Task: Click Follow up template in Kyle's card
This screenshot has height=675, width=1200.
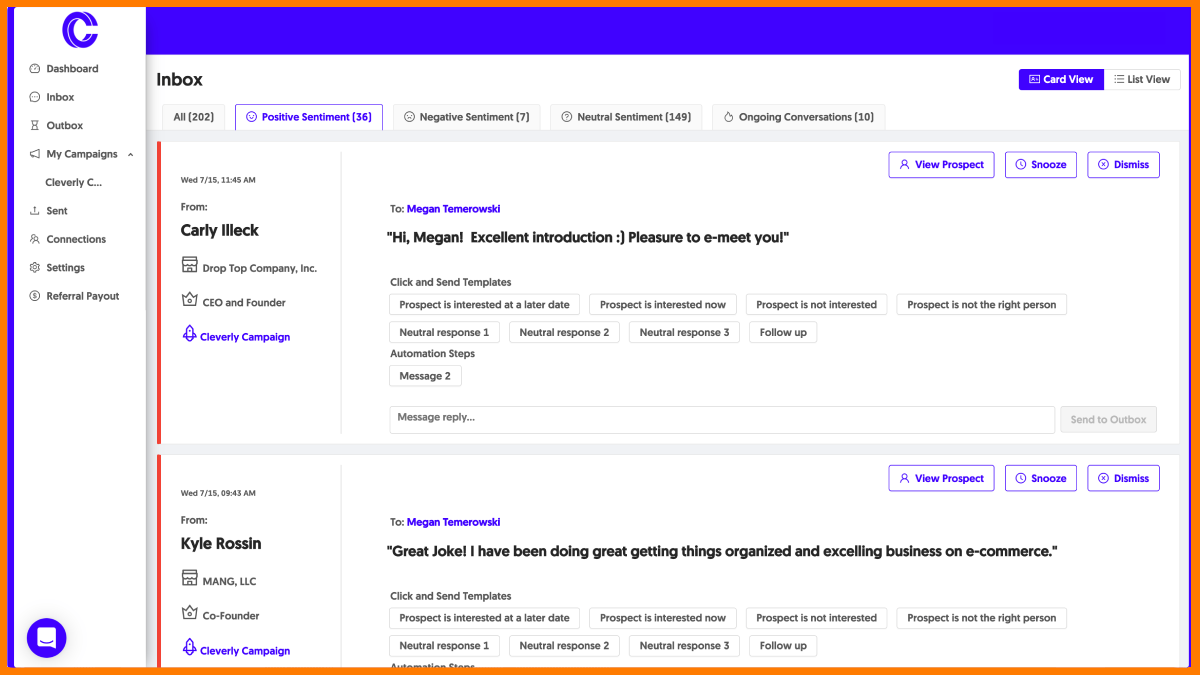Action: point(783,646)
